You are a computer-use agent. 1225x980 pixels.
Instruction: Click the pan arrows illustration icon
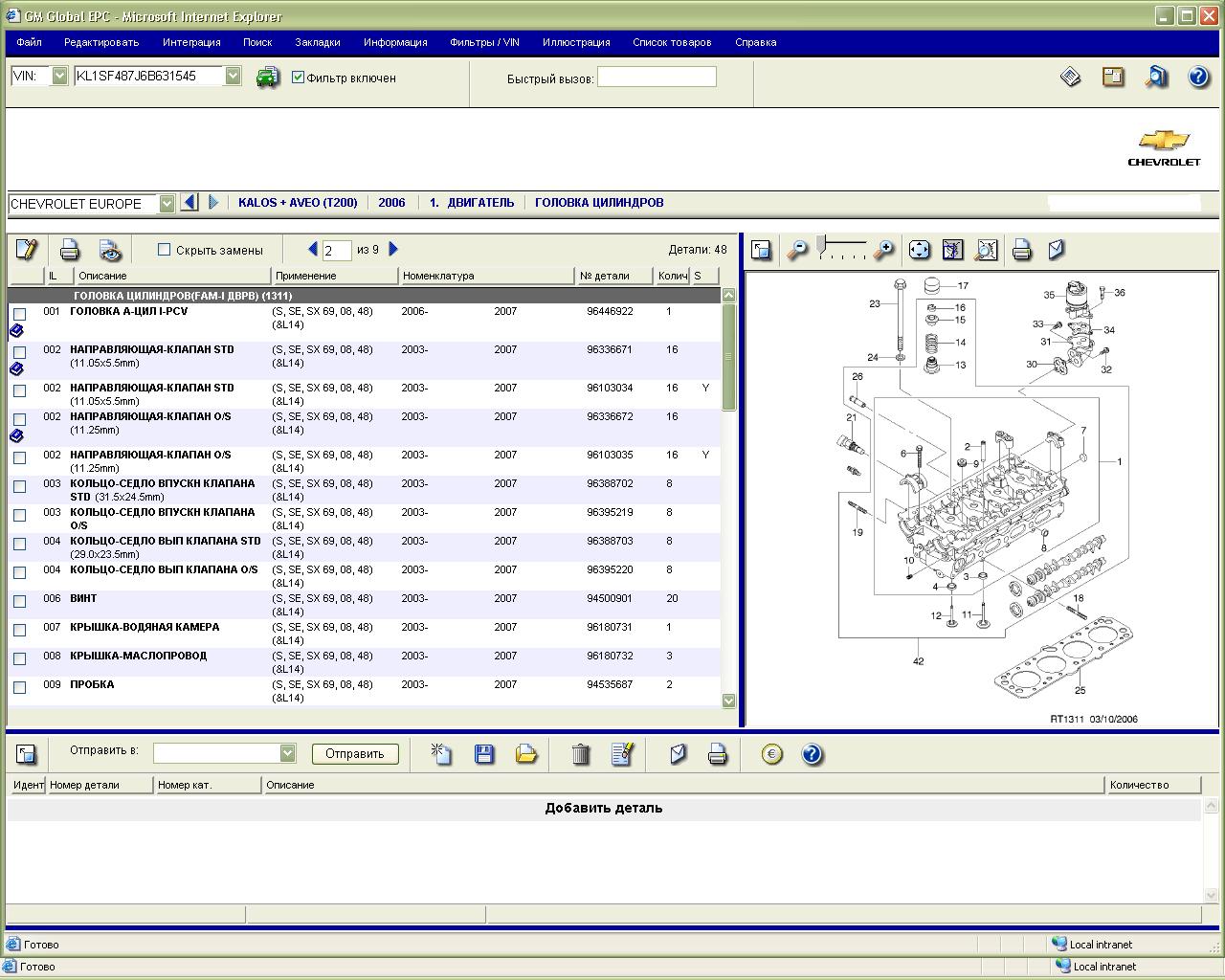pos(919,250)
